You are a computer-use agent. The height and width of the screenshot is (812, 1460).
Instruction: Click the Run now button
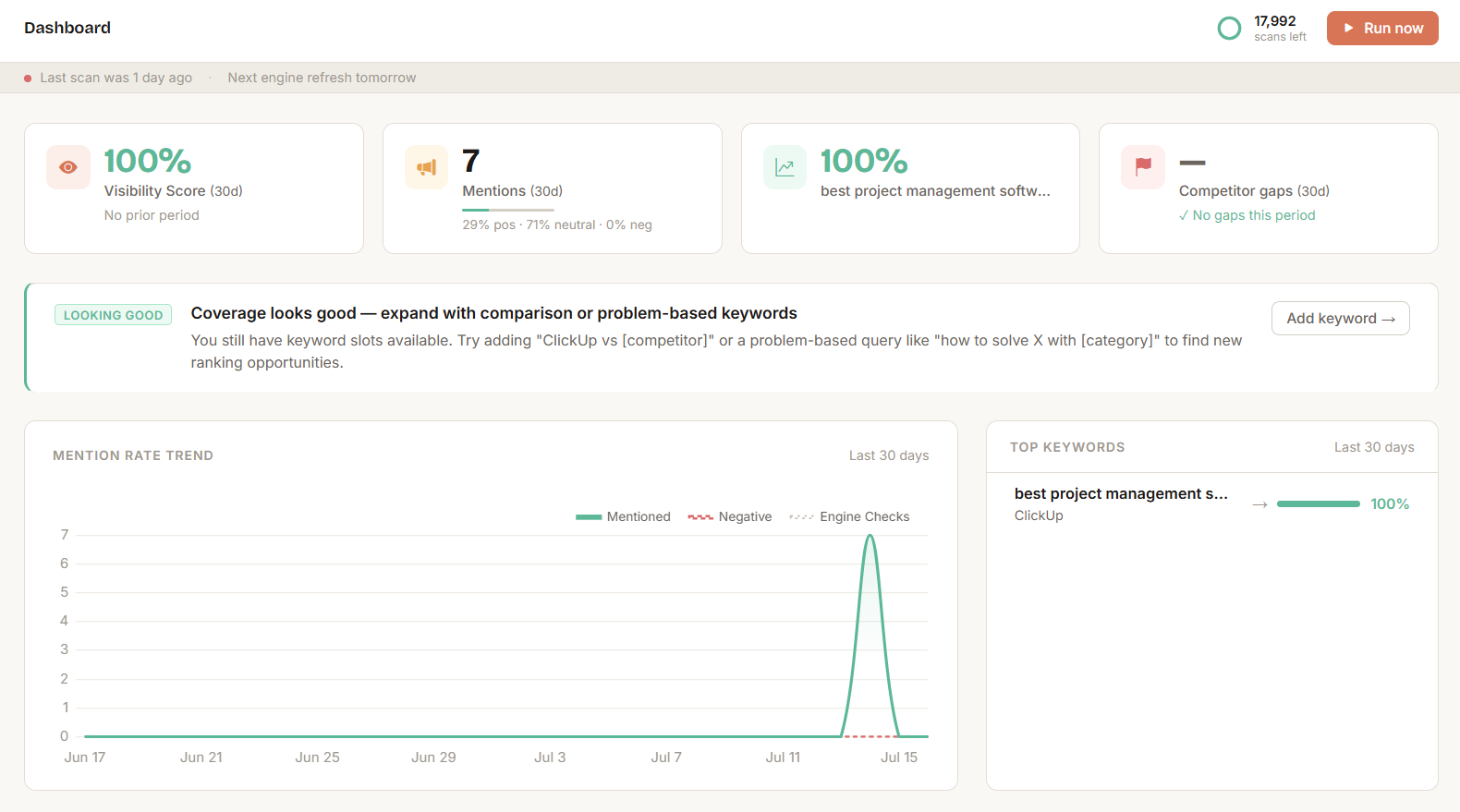[1382, 29]
